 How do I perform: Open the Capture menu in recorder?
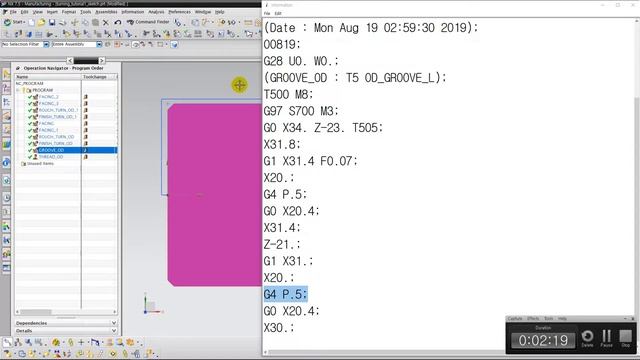pos(515,318)
